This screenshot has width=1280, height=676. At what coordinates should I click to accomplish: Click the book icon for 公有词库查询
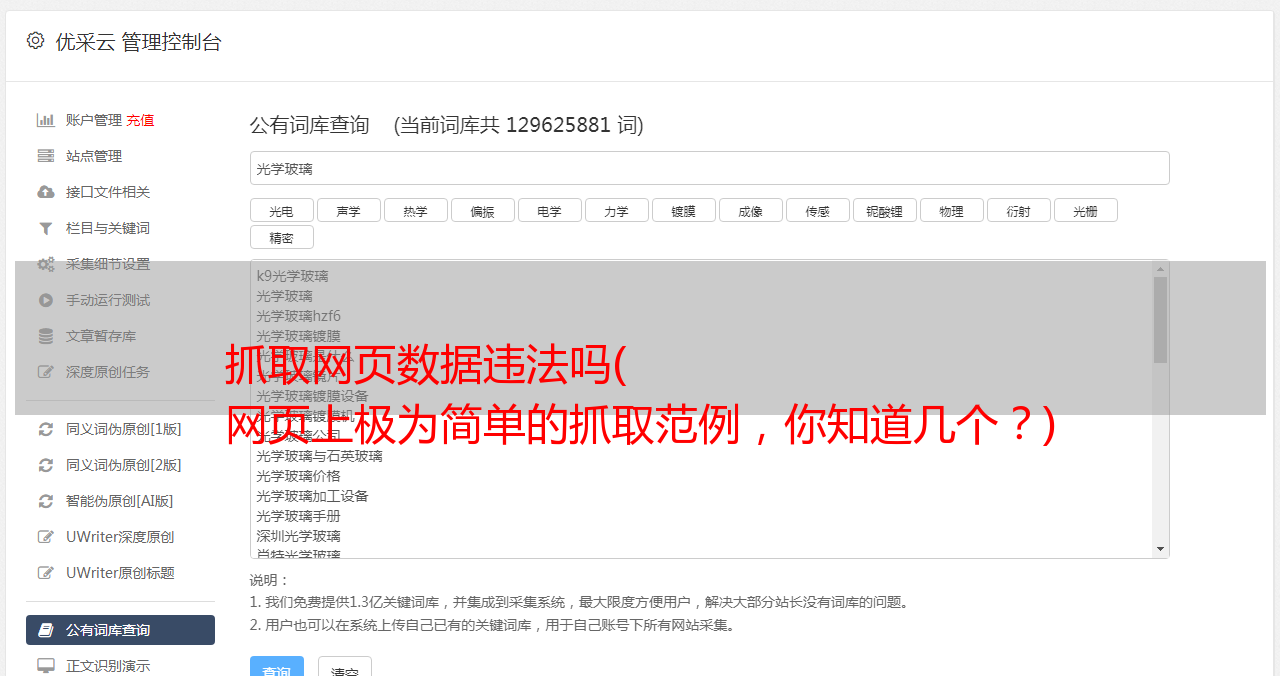45,630
